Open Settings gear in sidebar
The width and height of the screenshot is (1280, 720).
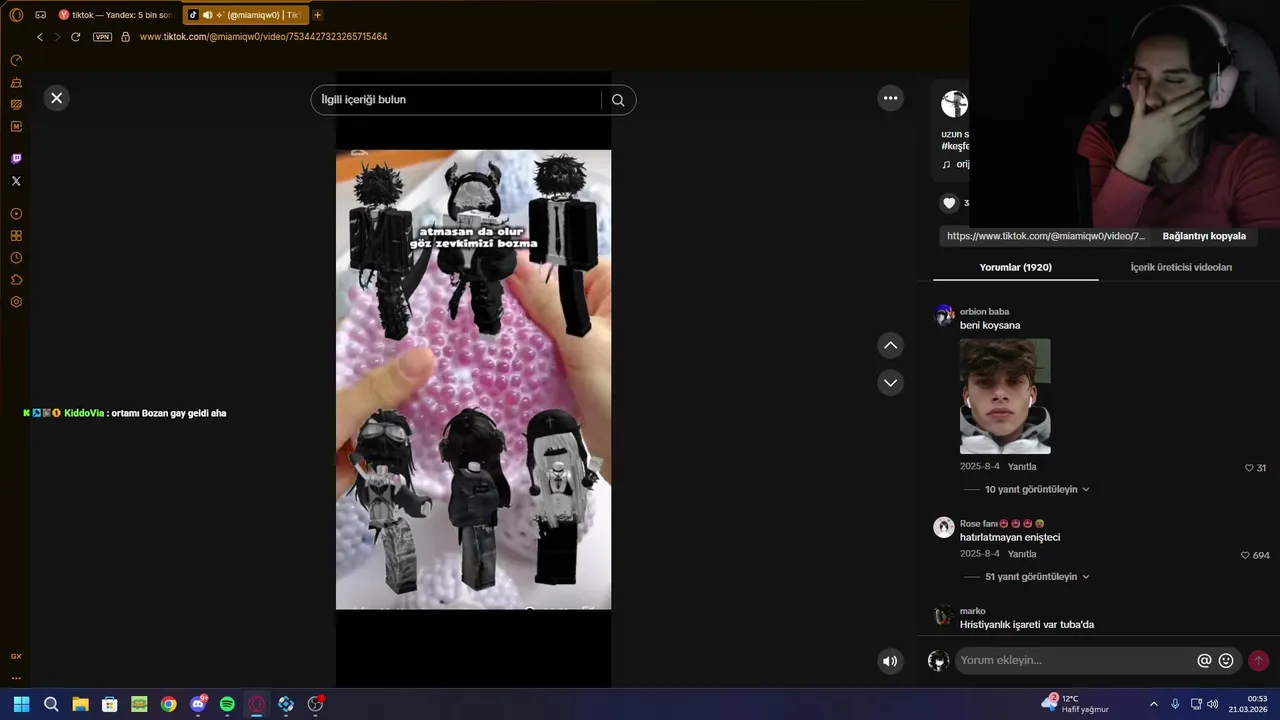click(16, 302)
